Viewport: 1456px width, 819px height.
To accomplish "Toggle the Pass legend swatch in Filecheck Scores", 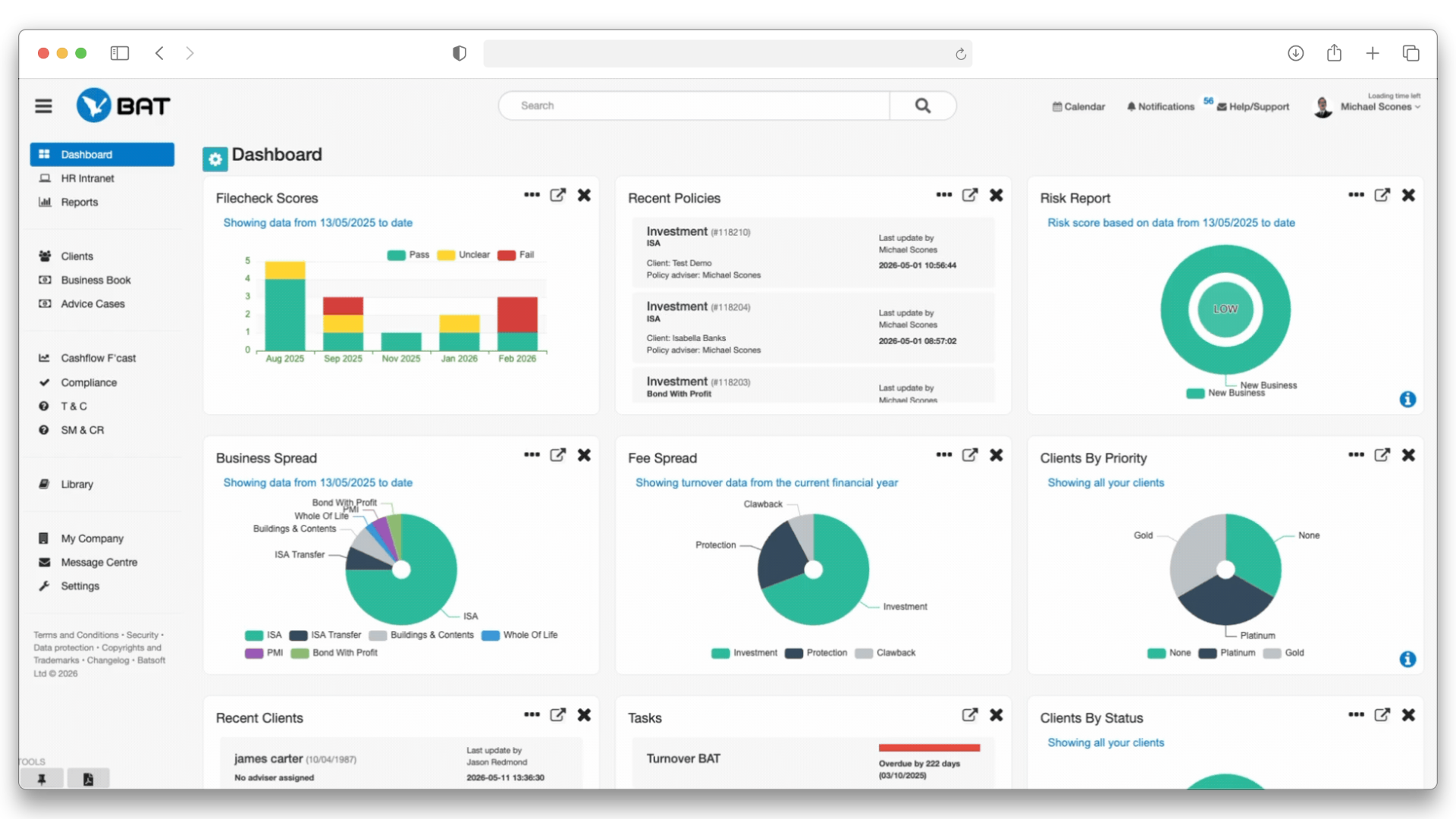I will 397,255.
